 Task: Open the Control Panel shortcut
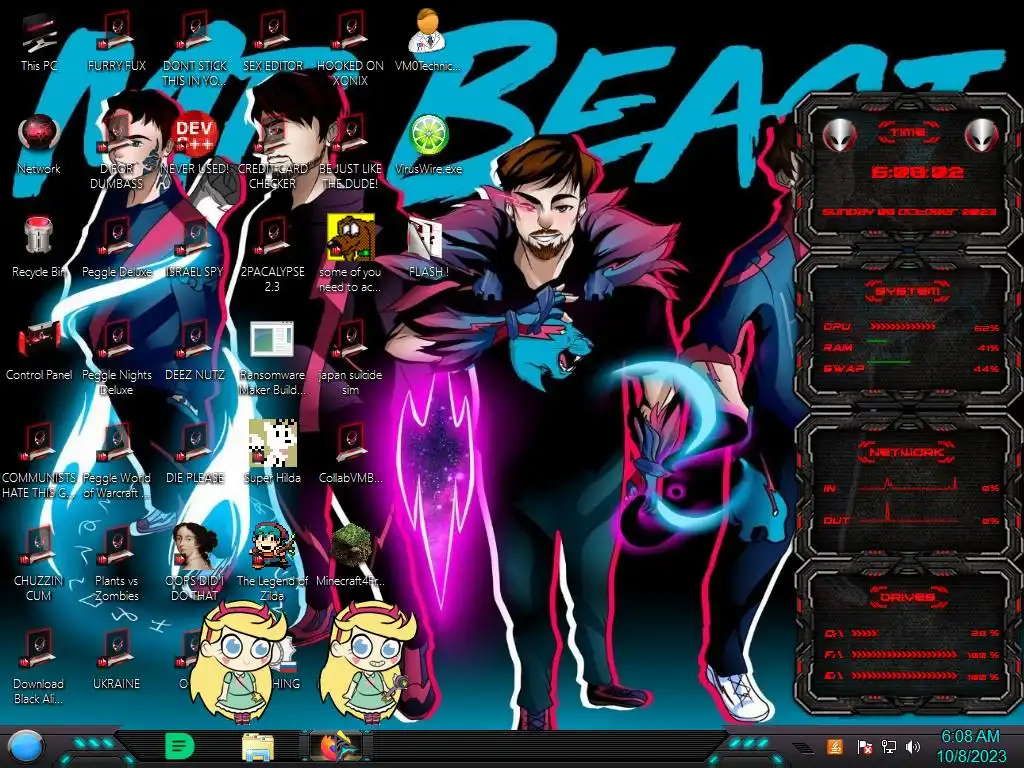click(39, 351)
